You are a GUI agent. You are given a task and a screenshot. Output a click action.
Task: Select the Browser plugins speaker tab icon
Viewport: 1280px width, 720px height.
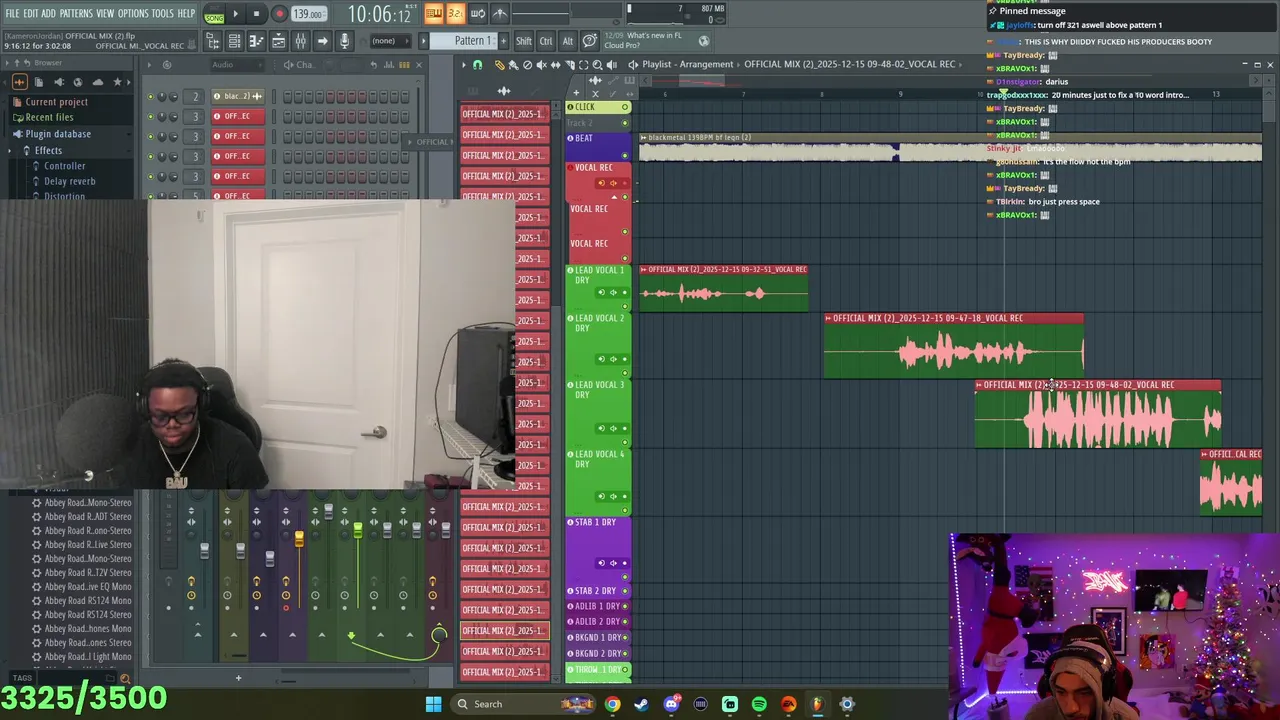[x=58, y=82]
